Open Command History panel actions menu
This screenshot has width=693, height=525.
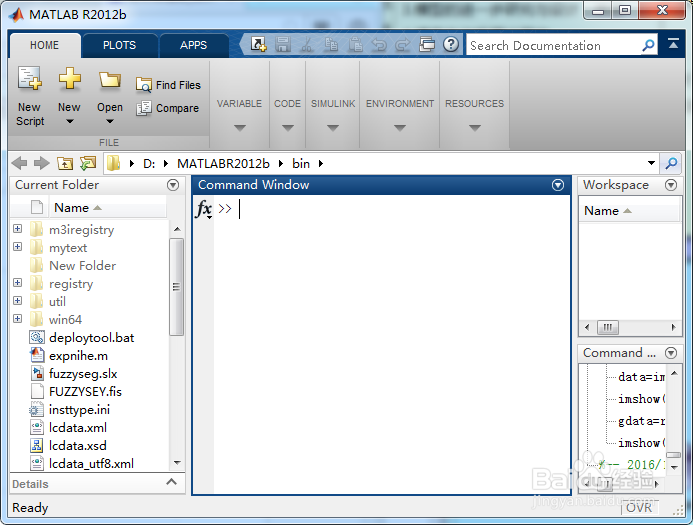pos(671,353)
